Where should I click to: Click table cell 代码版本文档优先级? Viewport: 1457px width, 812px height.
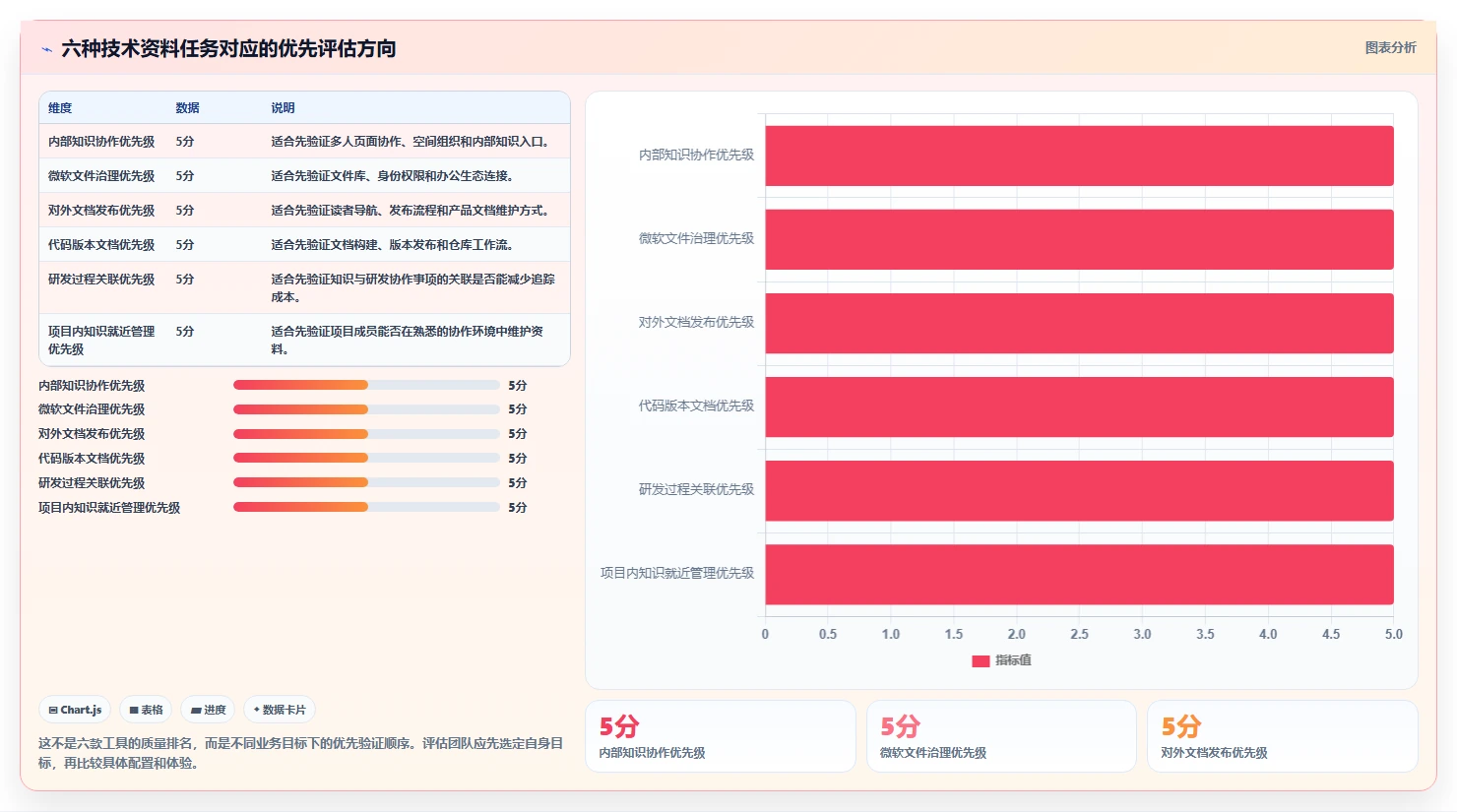point(101,245)
